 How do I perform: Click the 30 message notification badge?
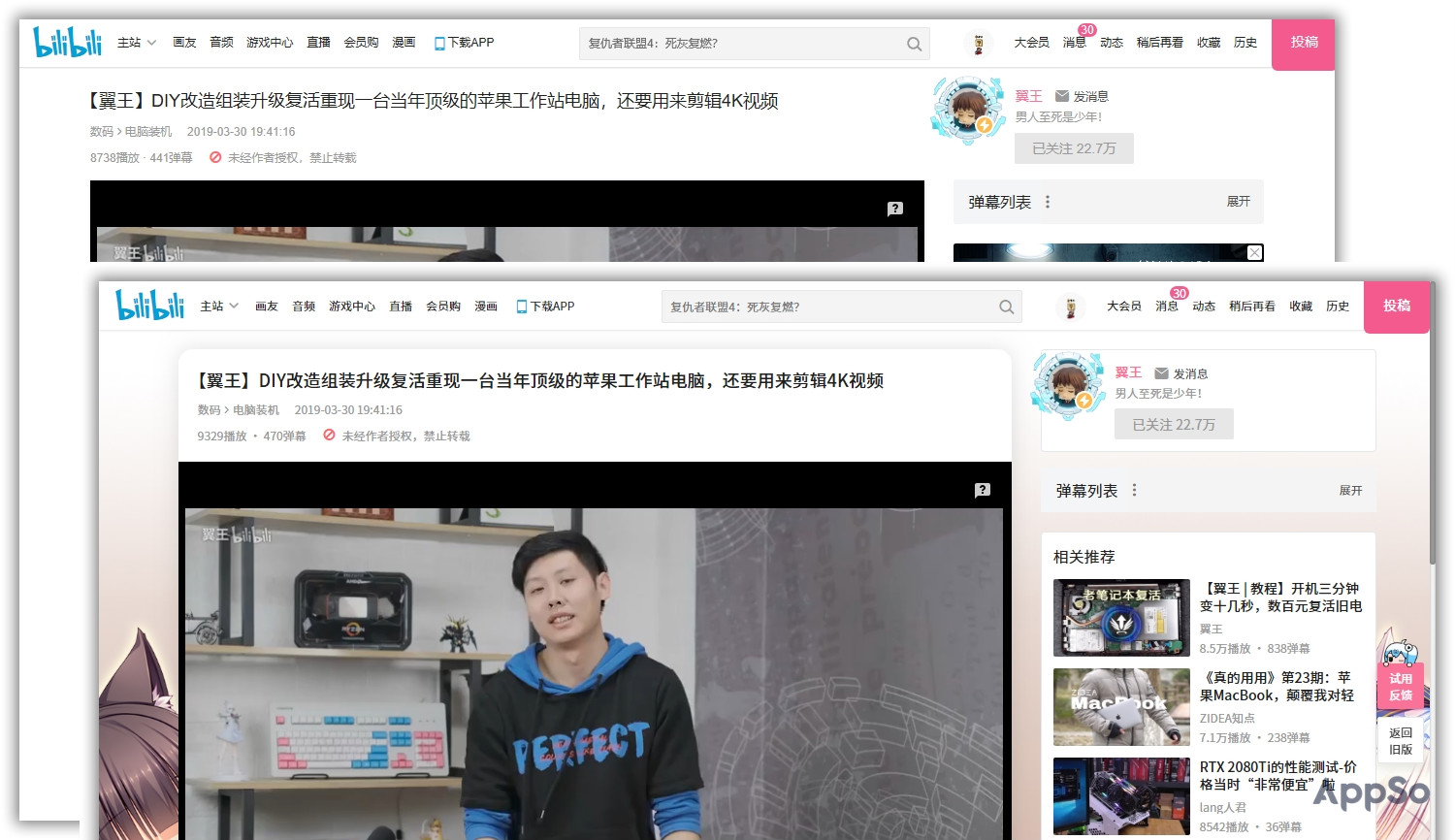[1180, 293]
